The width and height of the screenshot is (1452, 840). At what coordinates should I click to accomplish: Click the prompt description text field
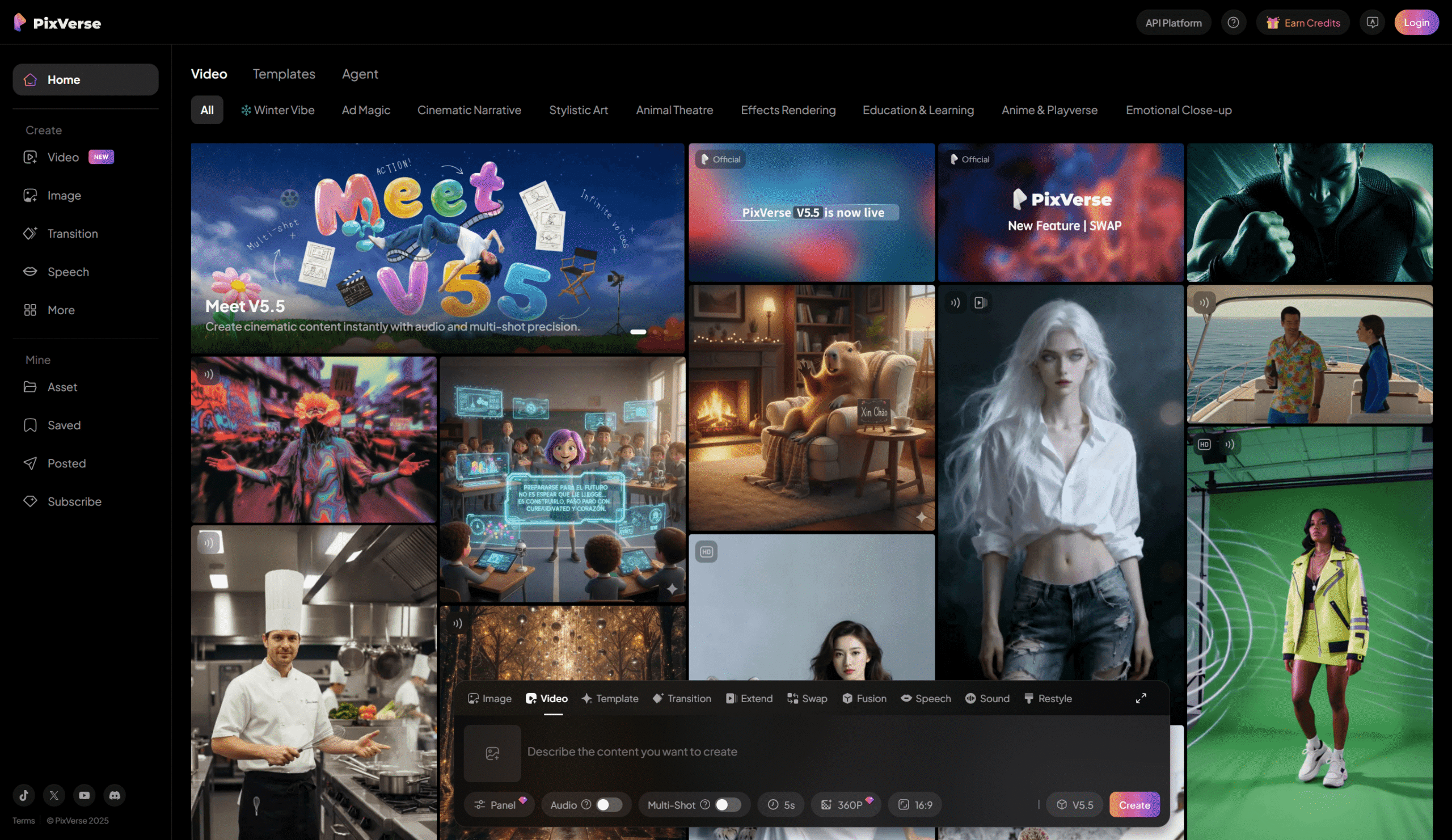tap(841, 752)
